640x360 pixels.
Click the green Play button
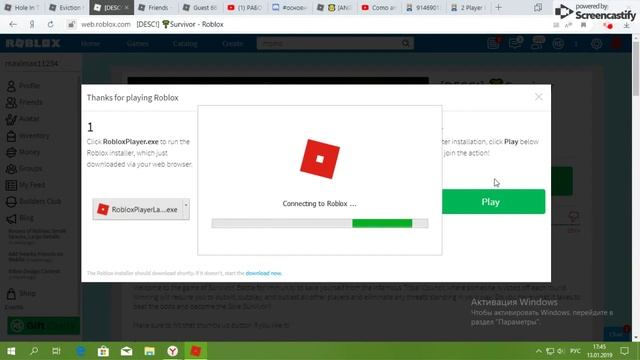click(x=493, y=202)
